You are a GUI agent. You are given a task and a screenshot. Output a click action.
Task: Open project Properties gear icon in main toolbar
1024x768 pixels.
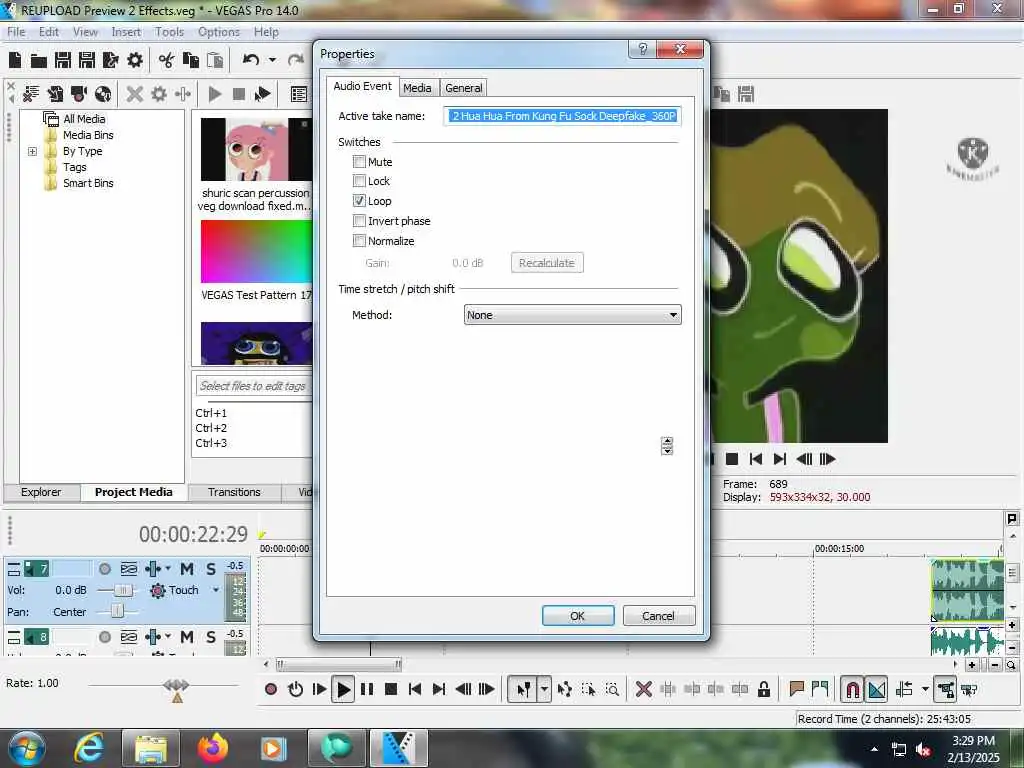[135, 61]
